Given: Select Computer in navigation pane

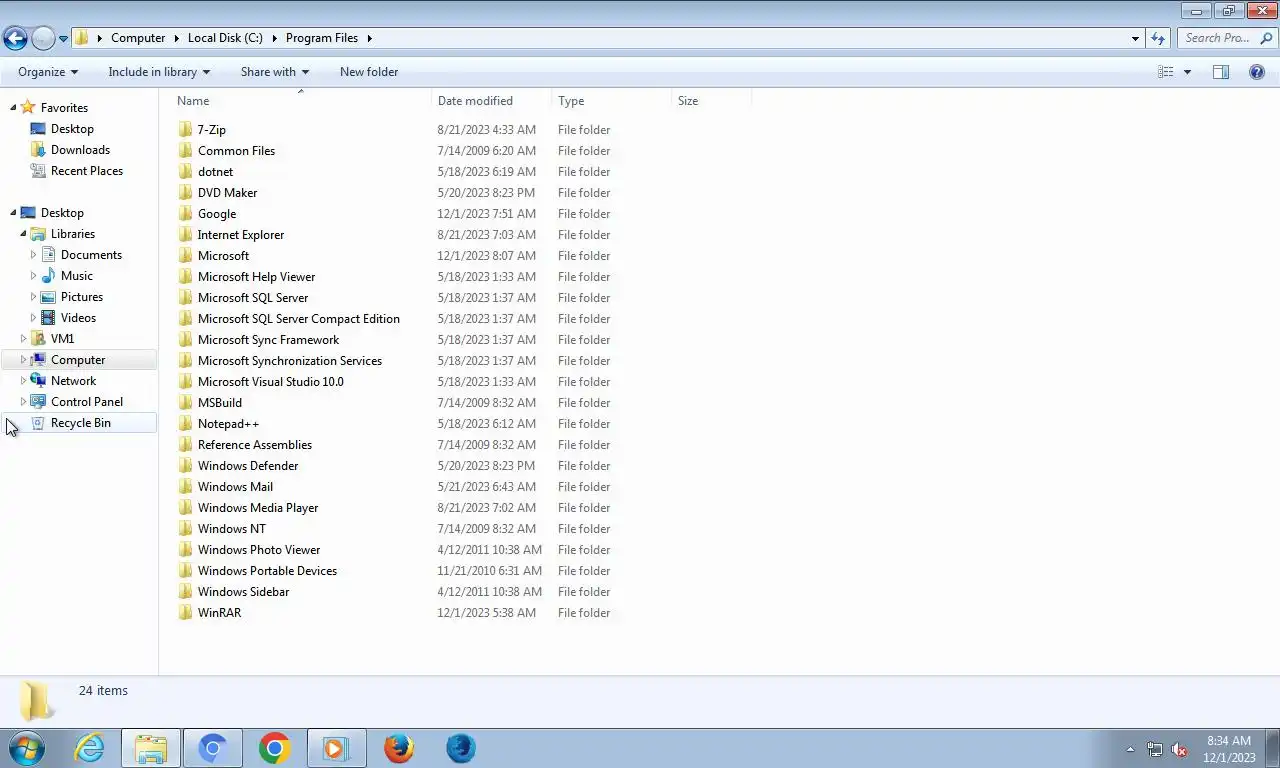Looking at the screenshot, I should (78, 360).
